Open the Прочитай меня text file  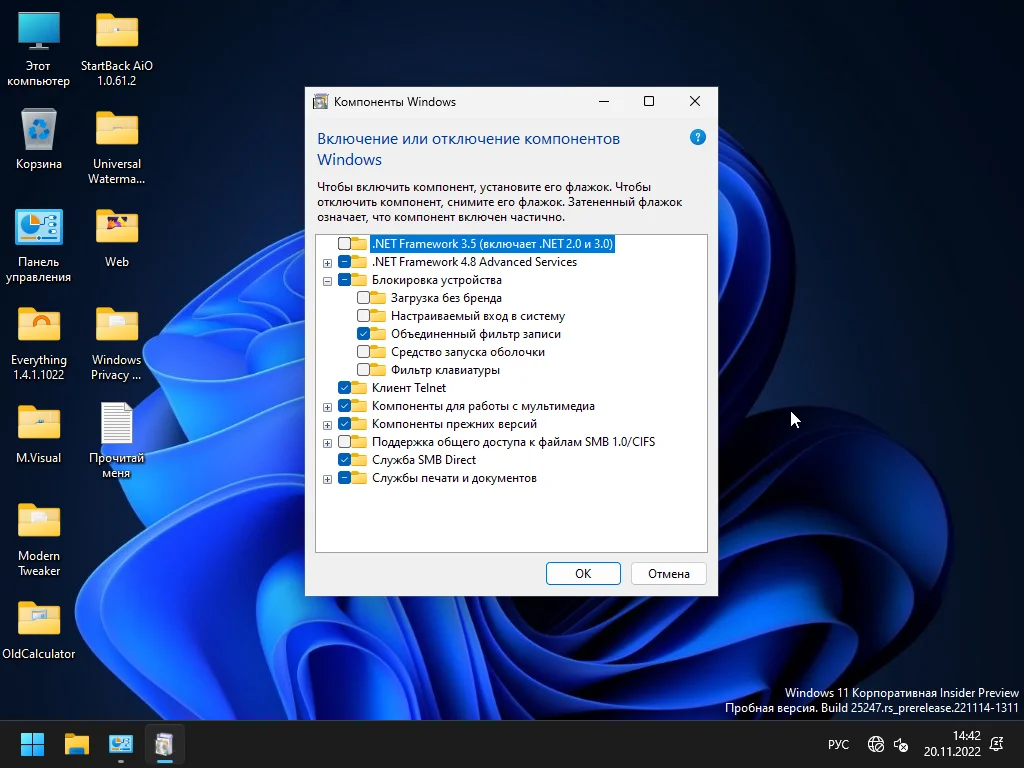(116, 425)
